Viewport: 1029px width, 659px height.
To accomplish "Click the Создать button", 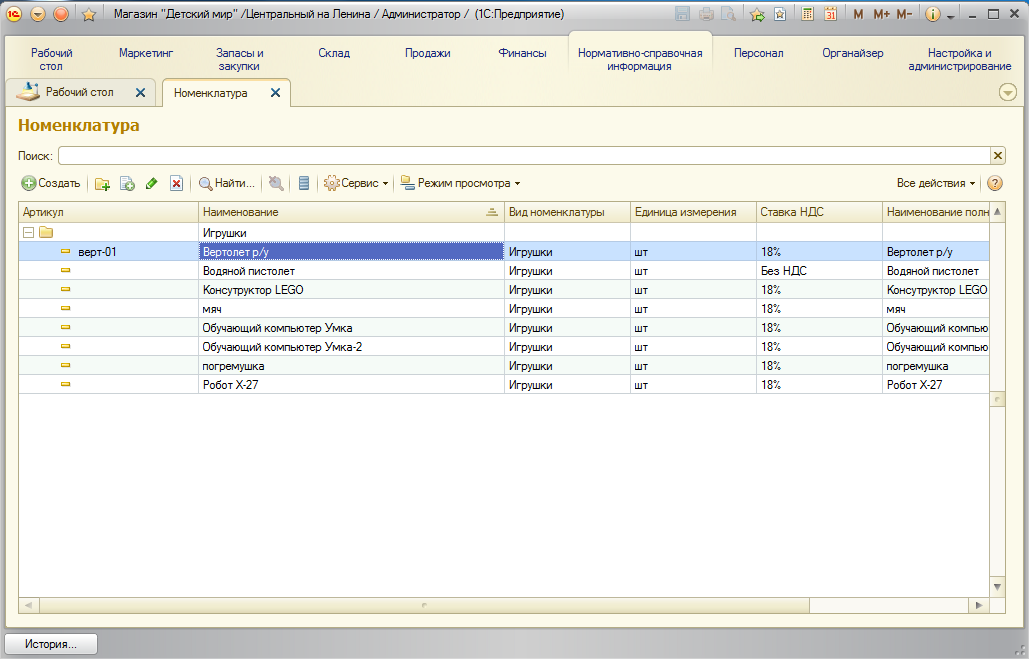I will [x=51, y=183].
